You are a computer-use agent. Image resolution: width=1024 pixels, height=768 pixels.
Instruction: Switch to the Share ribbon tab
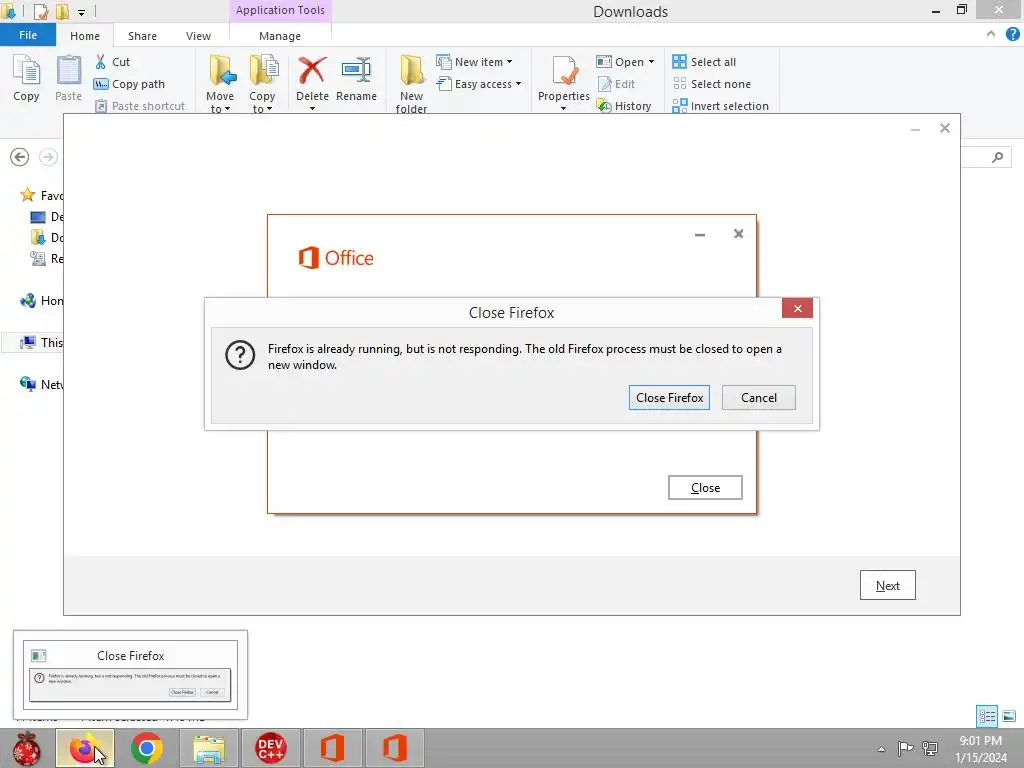pos(142,36)
